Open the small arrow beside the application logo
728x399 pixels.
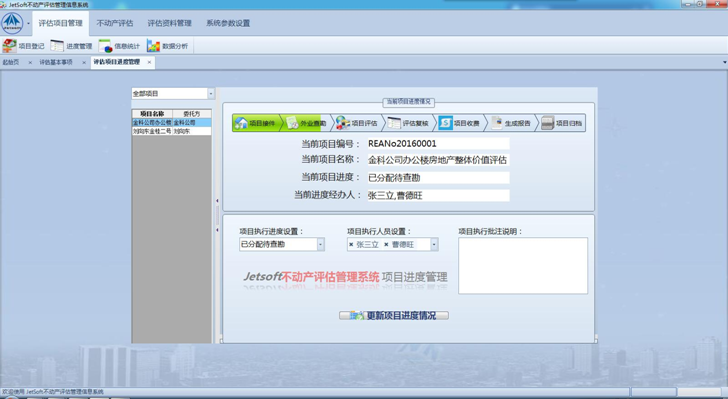[28, 23]
